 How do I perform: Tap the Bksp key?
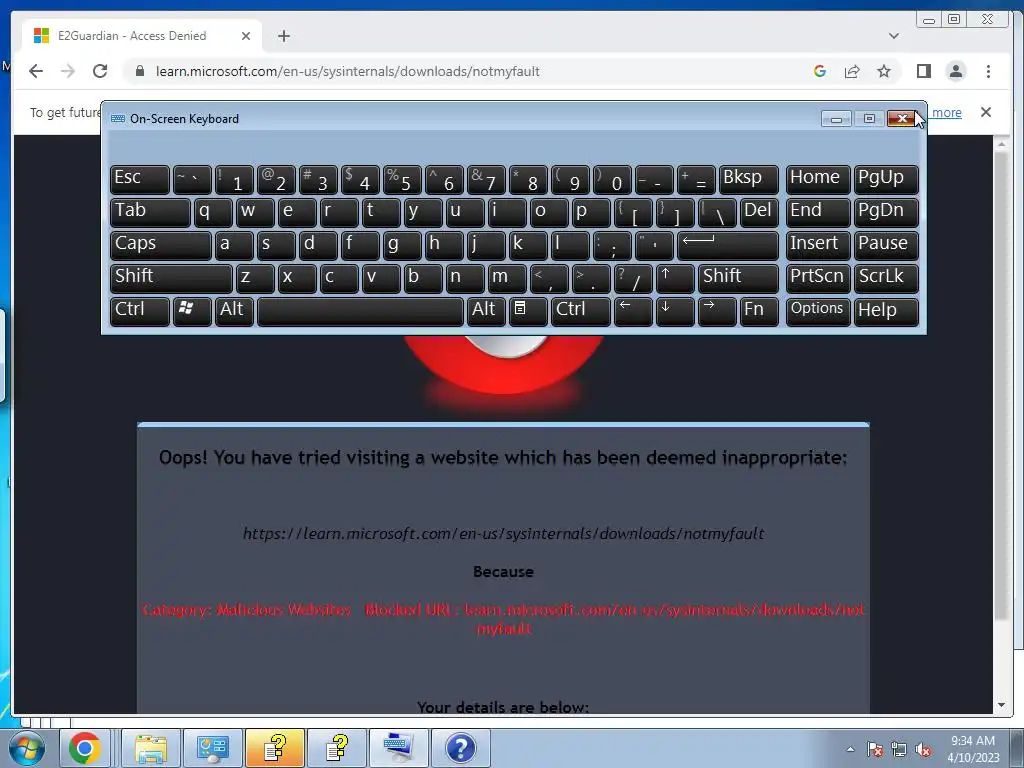coord(748,180)
